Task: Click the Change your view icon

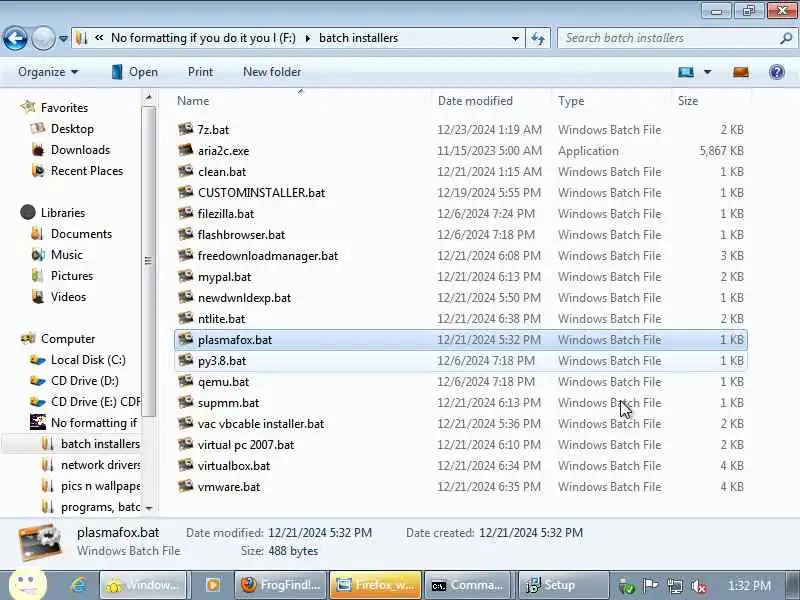Action: (x=686, y=72)
